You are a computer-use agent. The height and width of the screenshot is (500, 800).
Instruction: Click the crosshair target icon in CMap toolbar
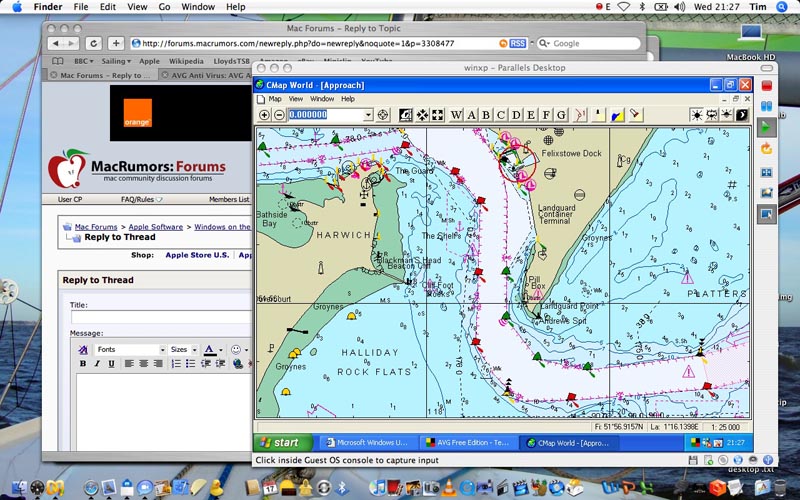pyautogui.click(x=383, y=115)
